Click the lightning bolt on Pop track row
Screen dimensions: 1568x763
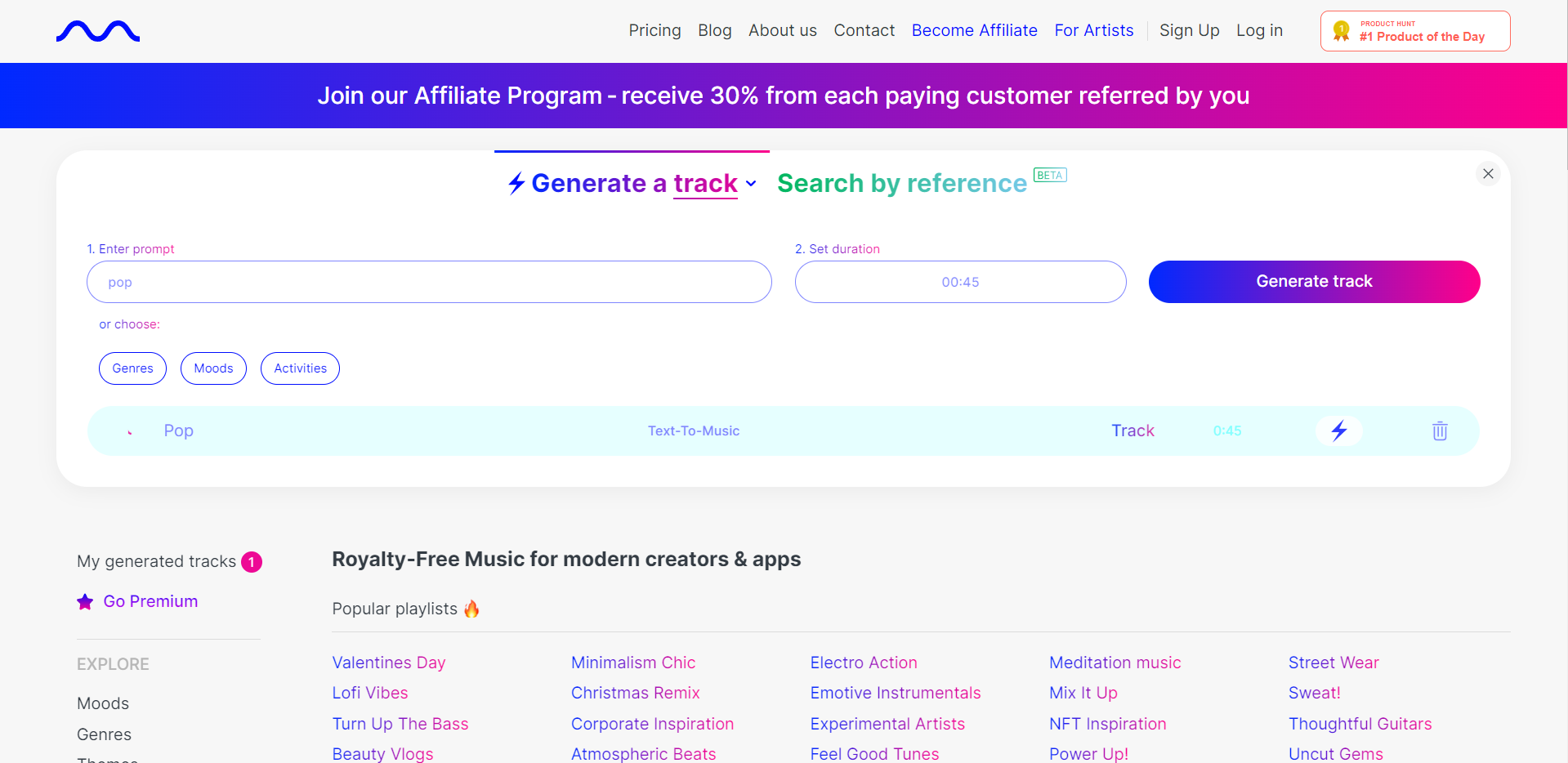coord(1338,431)
